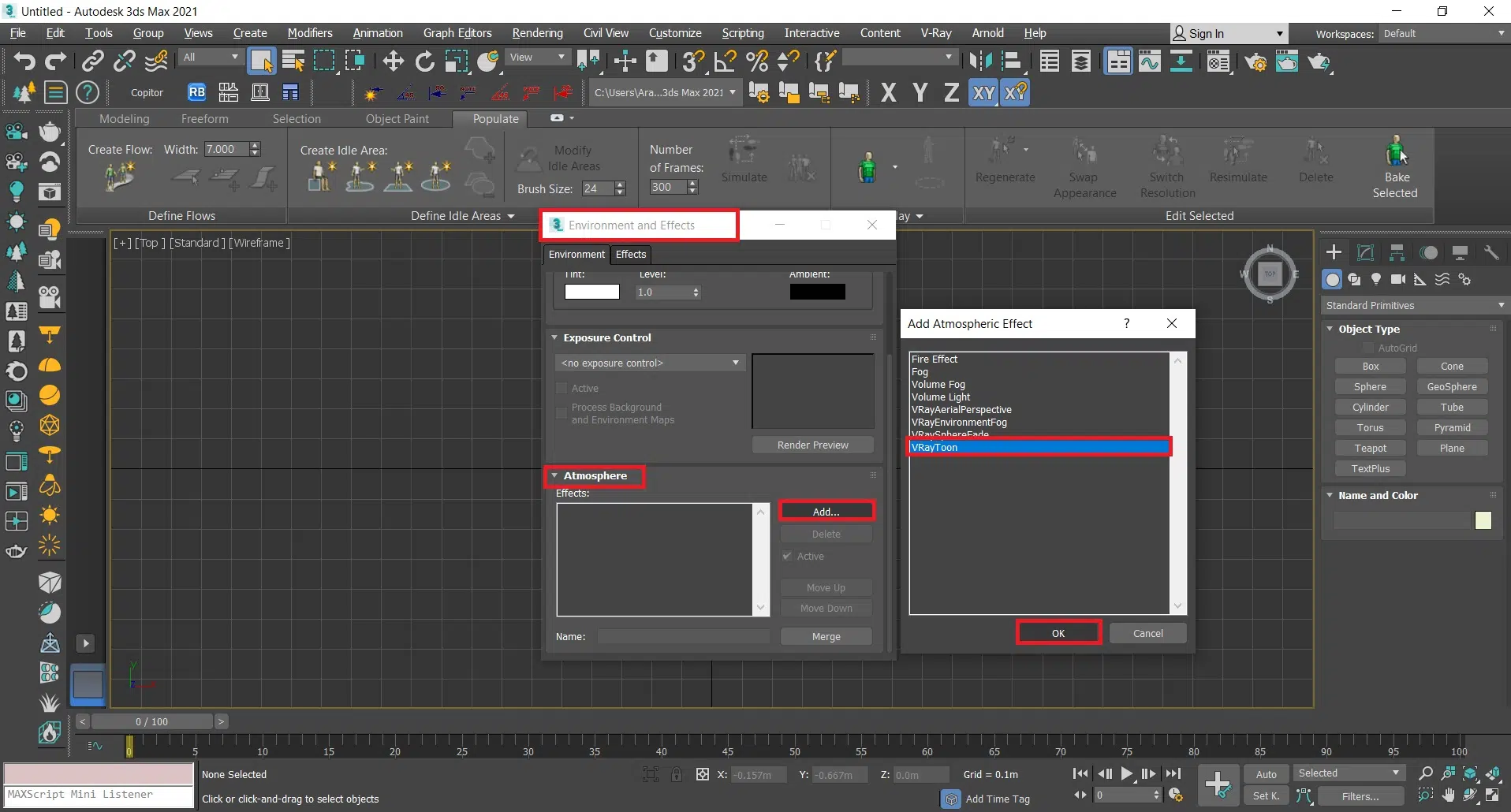The width and height of the screenshot is (1511, 812).
Task: Open the Rendering menu
Action: point(537,33)
